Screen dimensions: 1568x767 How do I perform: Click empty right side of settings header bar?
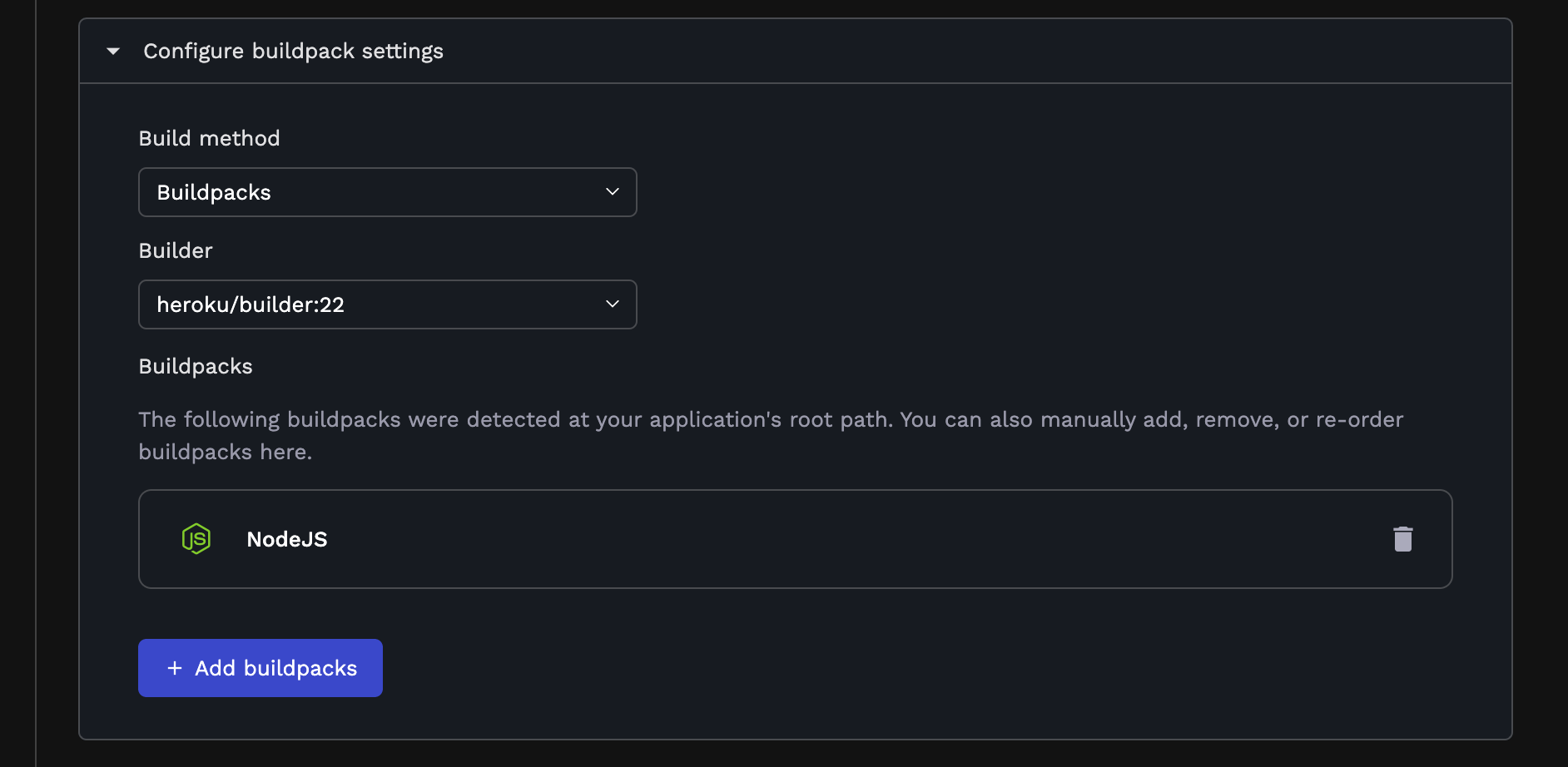click(x=999, y=52)
